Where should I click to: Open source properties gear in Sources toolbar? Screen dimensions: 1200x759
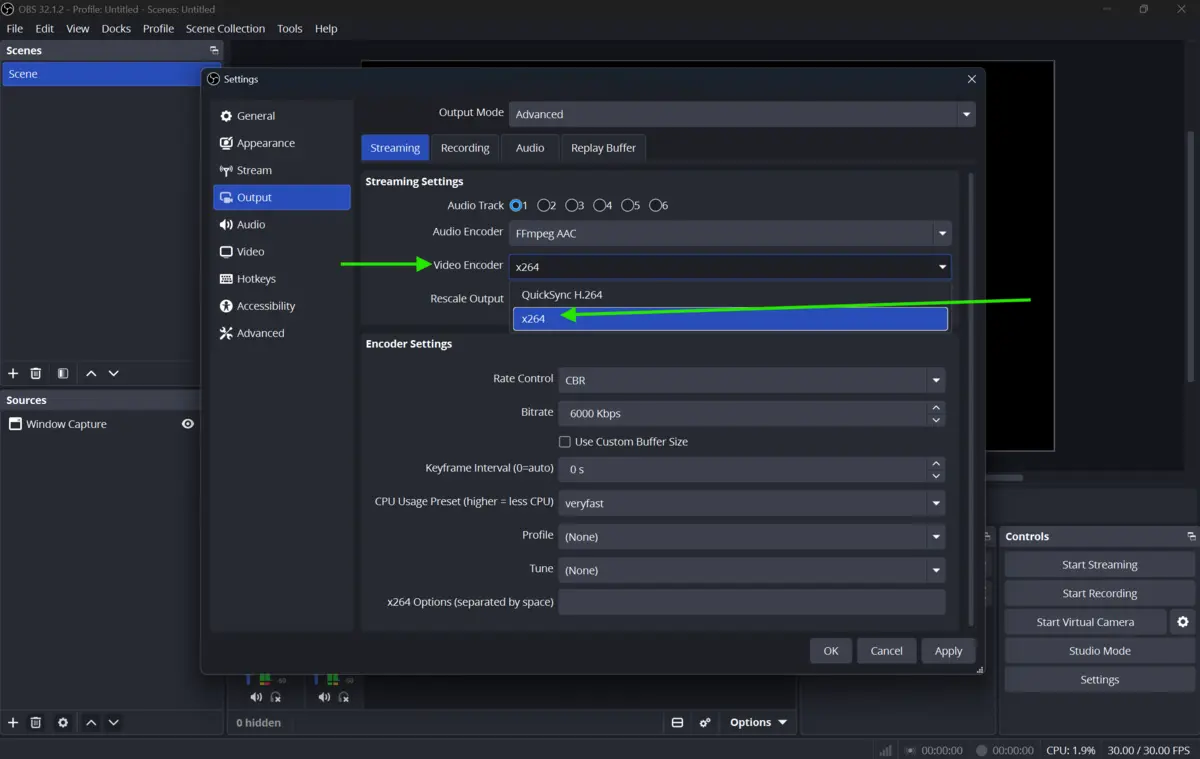pyautogui.click(x=63, y=722)
